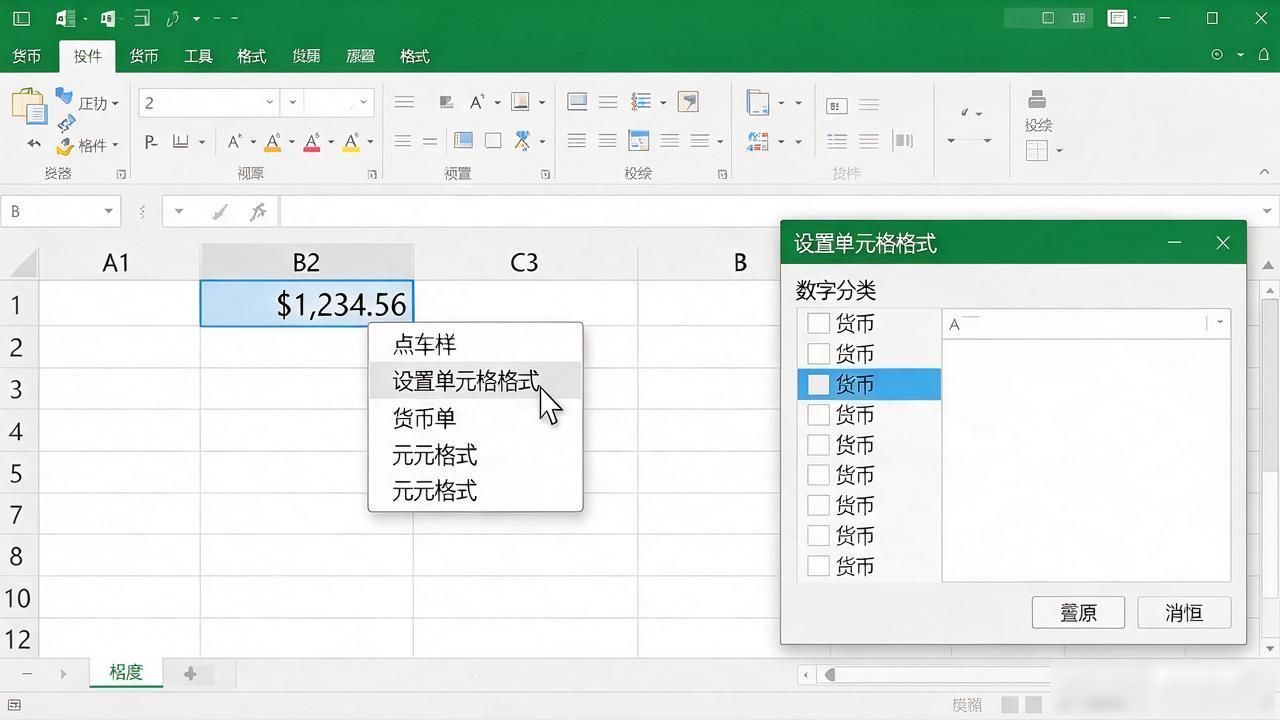
Task: Select the active 投件 ribbon tab
Action: click(87, 56)
